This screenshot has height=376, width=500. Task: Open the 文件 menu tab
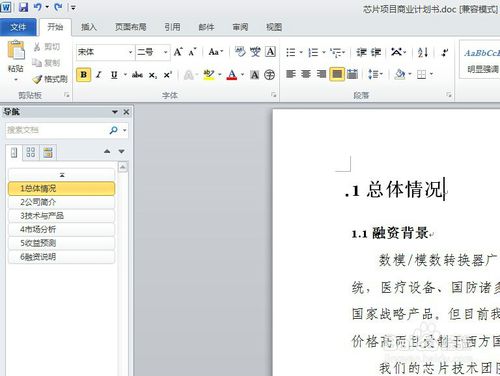pos(18,27)
